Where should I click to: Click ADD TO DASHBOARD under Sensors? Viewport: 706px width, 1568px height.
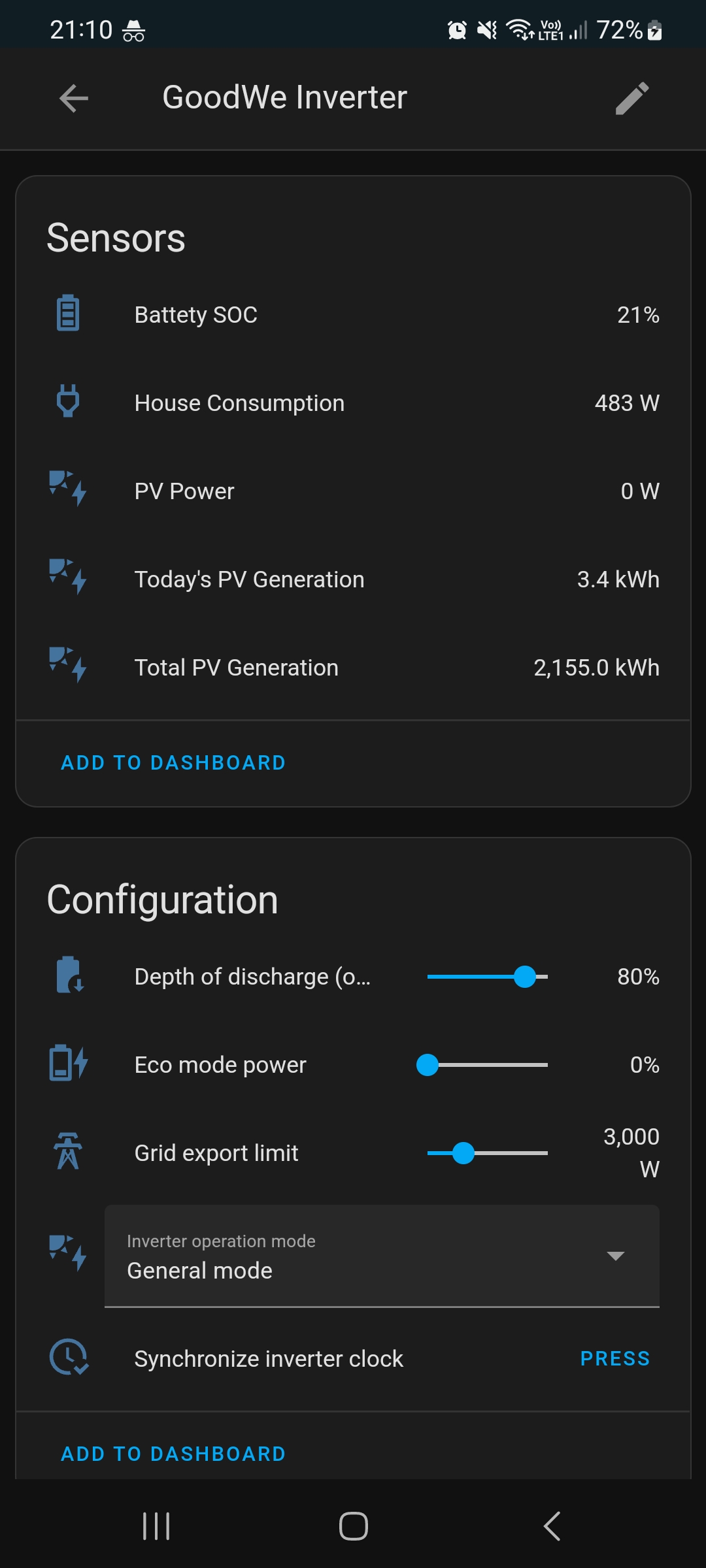[173, 762]
